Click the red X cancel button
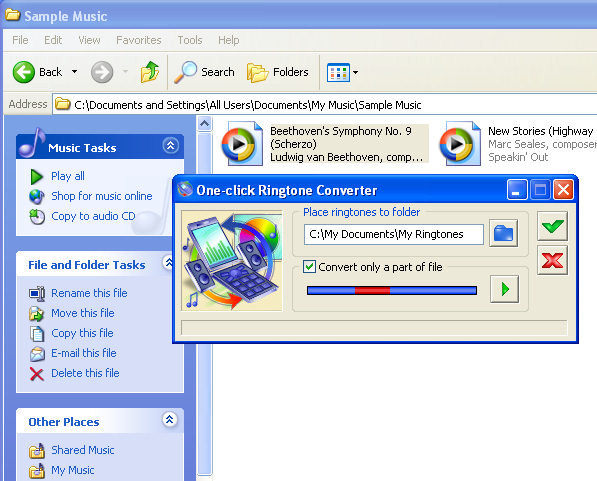 [552, 260]
